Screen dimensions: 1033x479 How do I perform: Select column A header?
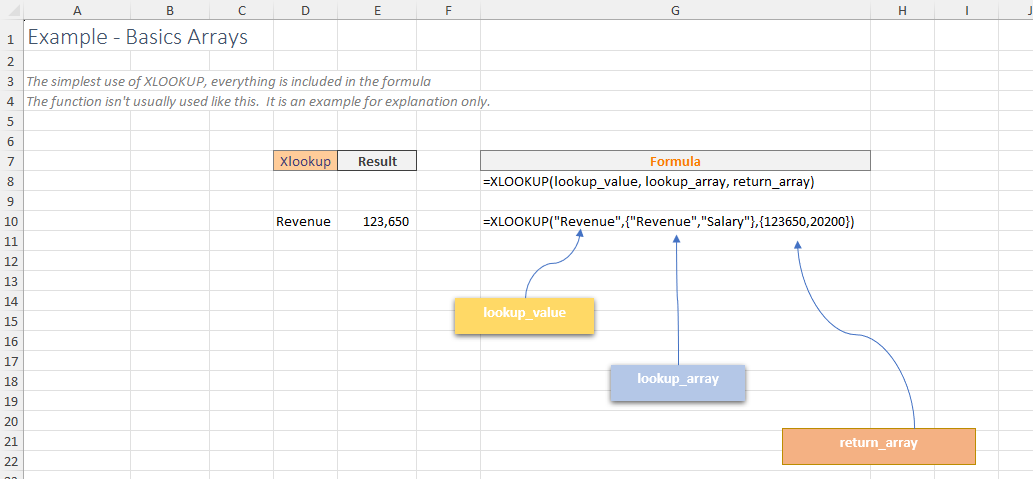[x=77, y=10]
